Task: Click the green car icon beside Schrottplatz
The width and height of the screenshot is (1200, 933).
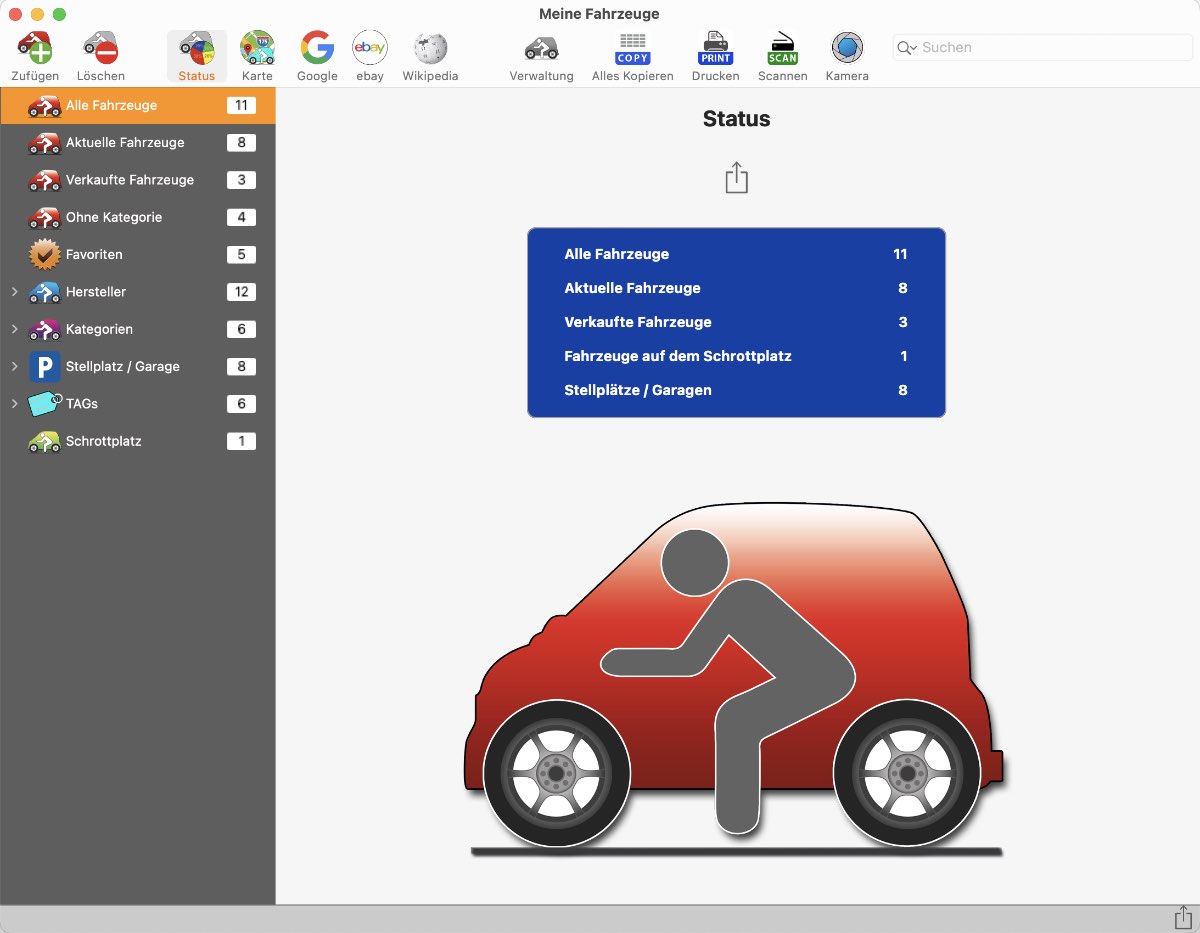Action: 45,441
